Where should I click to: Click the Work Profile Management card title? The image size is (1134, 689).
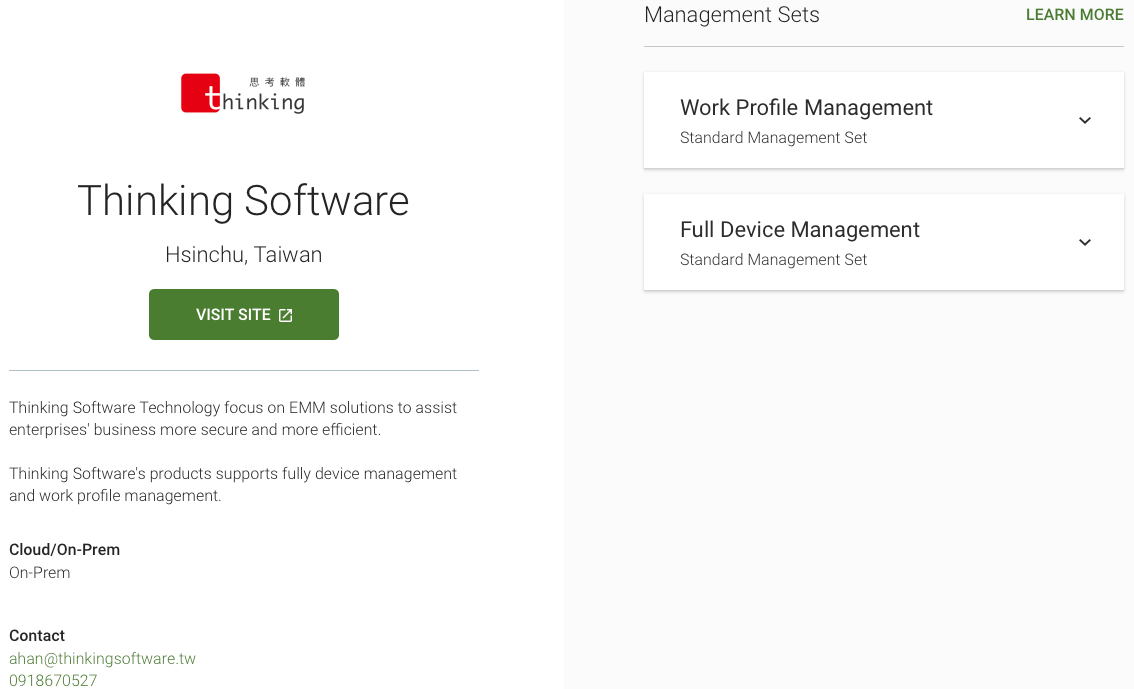[806, 108]
